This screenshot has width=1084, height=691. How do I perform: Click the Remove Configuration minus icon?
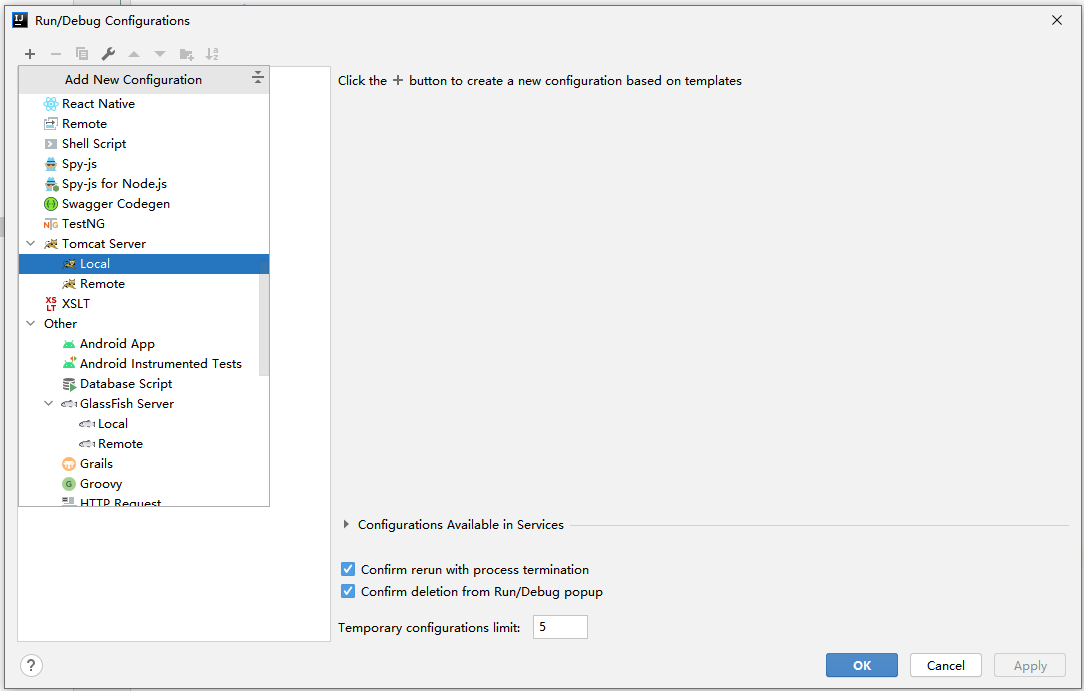pyautogui.click(x=56, y=54)
